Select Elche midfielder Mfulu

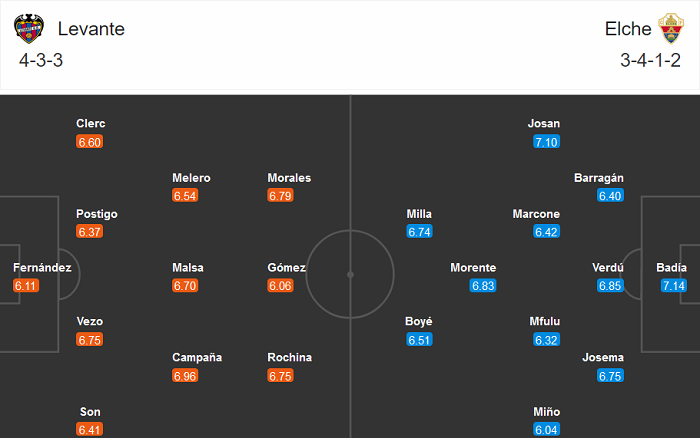coord(545,322)
